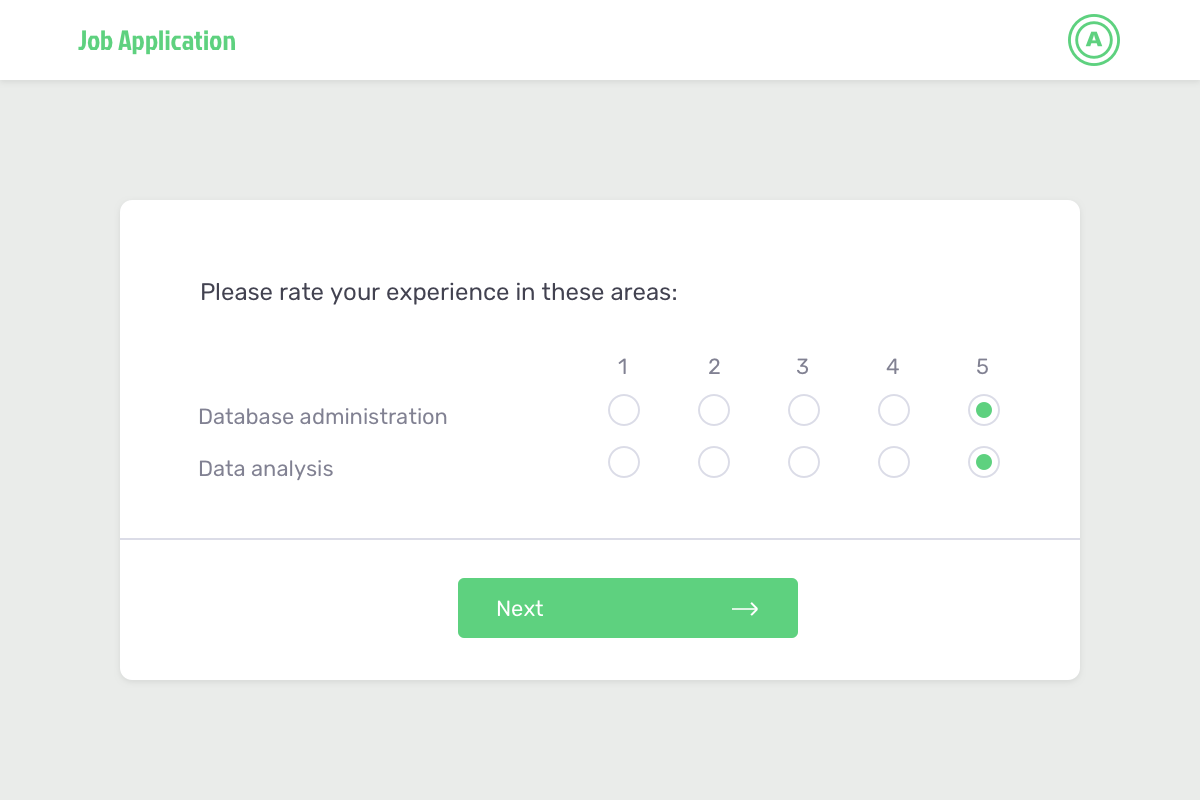Click the Job Application title link
1200x800 pixels.
point(157,40)
